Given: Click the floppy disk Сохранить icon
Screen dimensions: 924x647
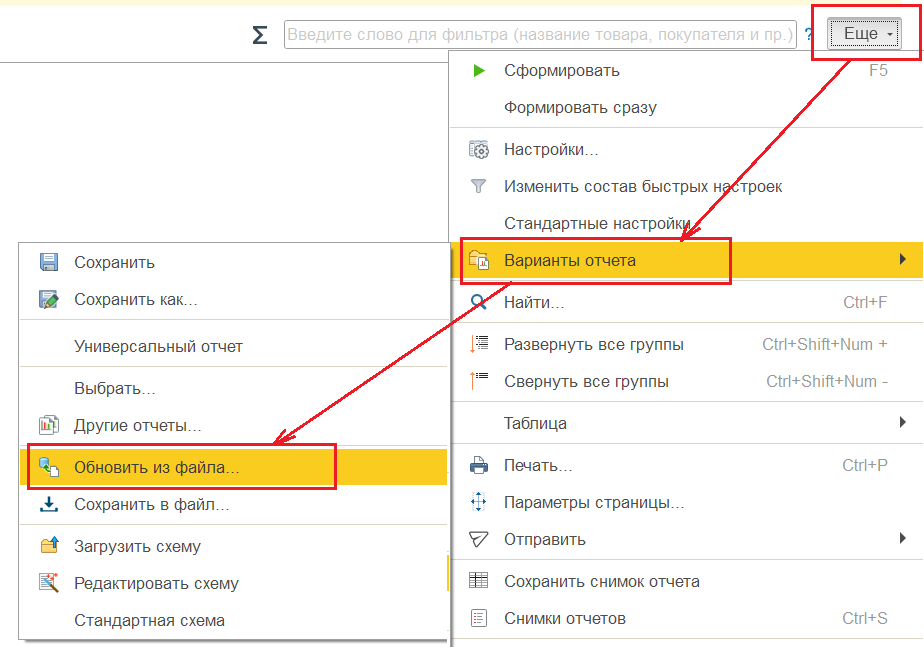Looking at the screenshot, I should coord(48,263).
